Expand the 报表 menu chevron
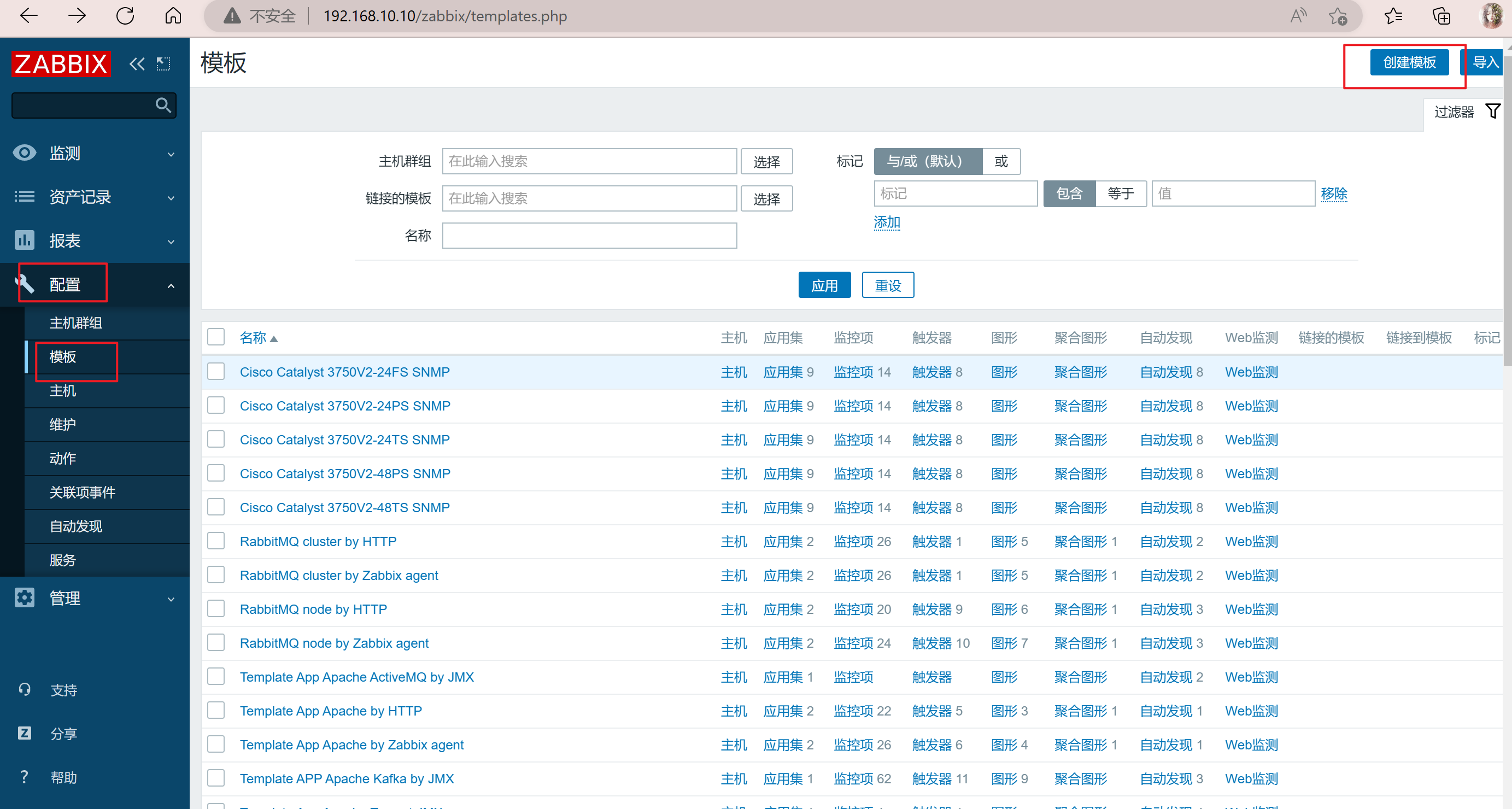The image size is (1512, 809). 171,241
